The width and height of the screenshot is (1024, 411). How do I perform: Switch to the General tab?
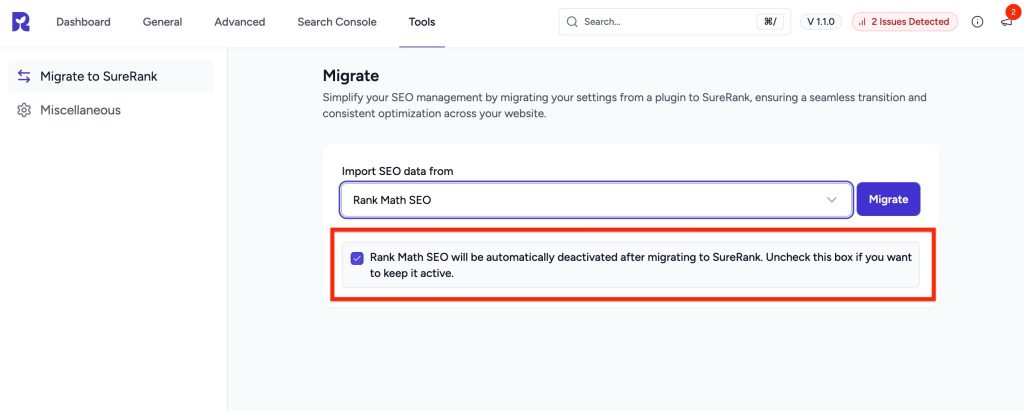pyautogui.click(x=162, y=22)
